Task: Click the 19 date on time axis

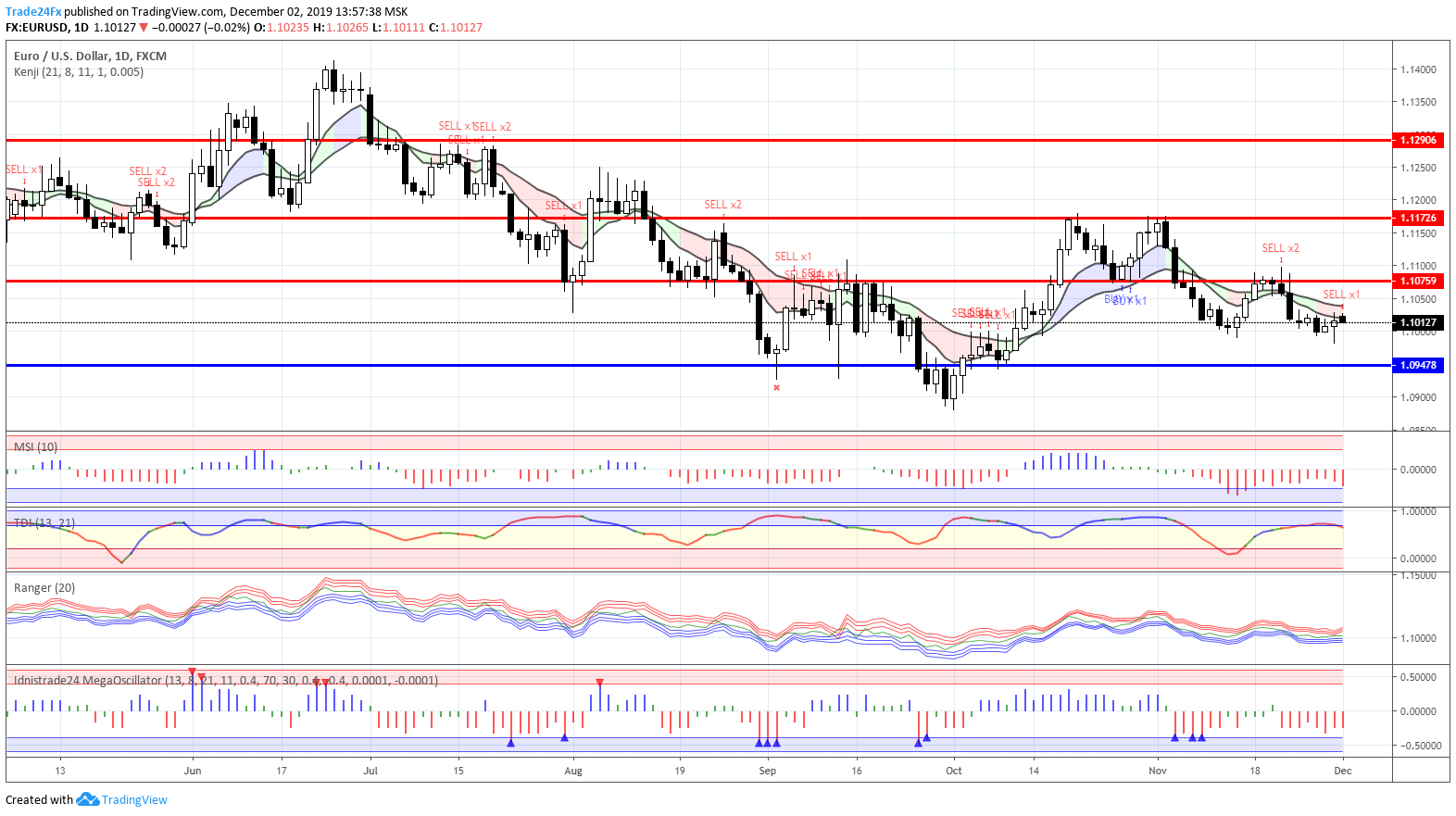Action: click(x=680, y=771)
